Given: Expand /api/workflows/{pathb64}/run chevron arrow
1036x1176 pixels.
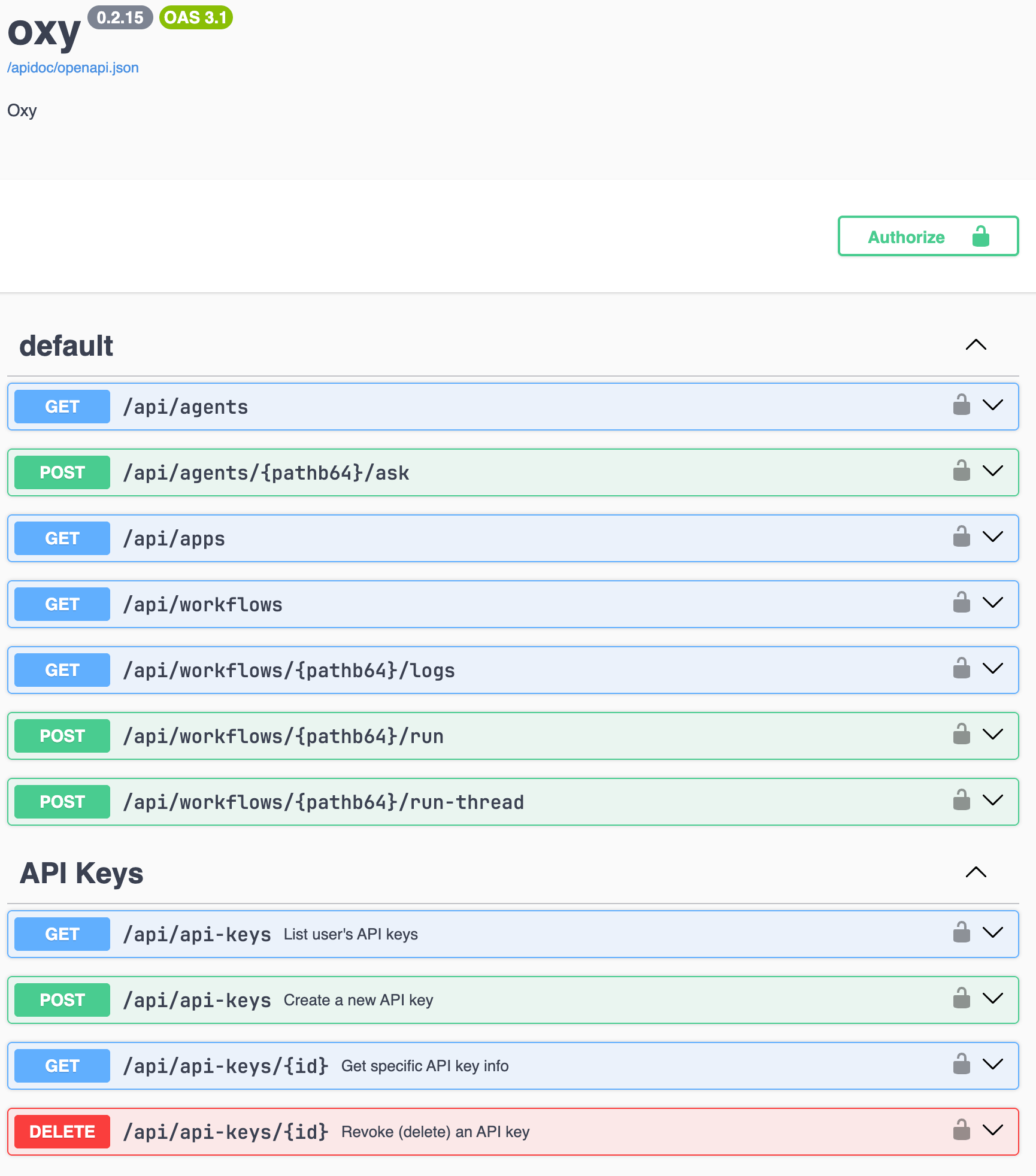Looking at the screenshot, I should tap(993, 735).
